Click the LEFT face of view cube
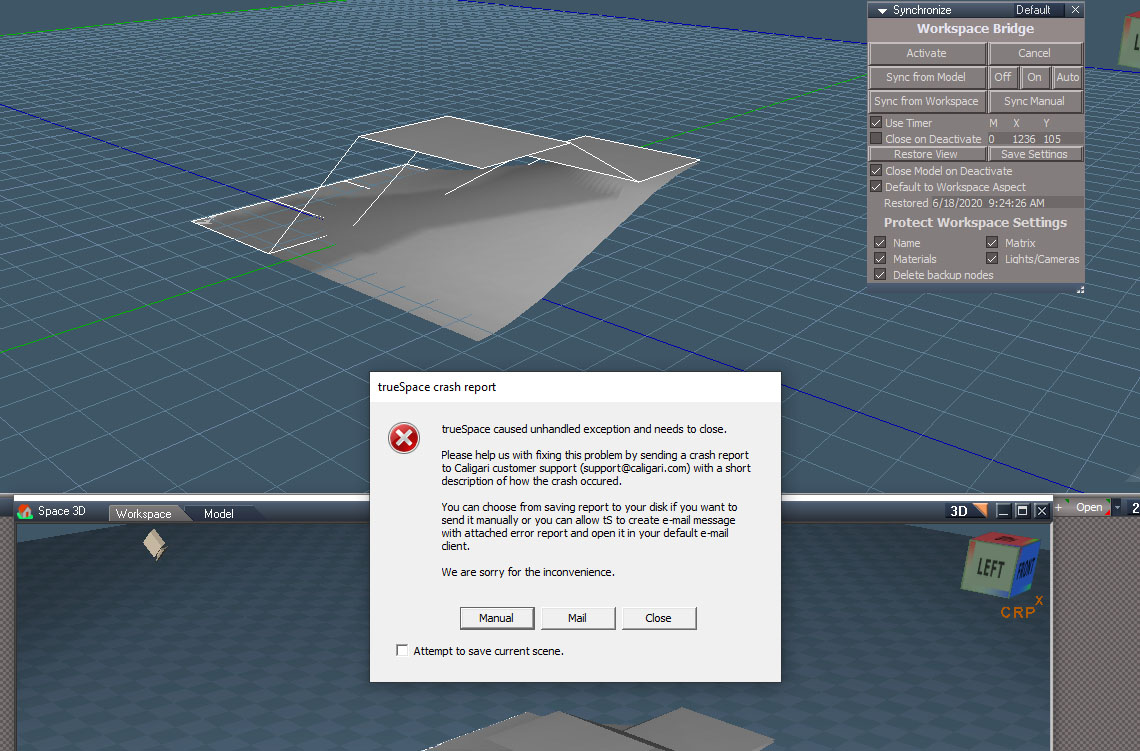The height and width of the screenshot is (751, 1140). (990, 568)
